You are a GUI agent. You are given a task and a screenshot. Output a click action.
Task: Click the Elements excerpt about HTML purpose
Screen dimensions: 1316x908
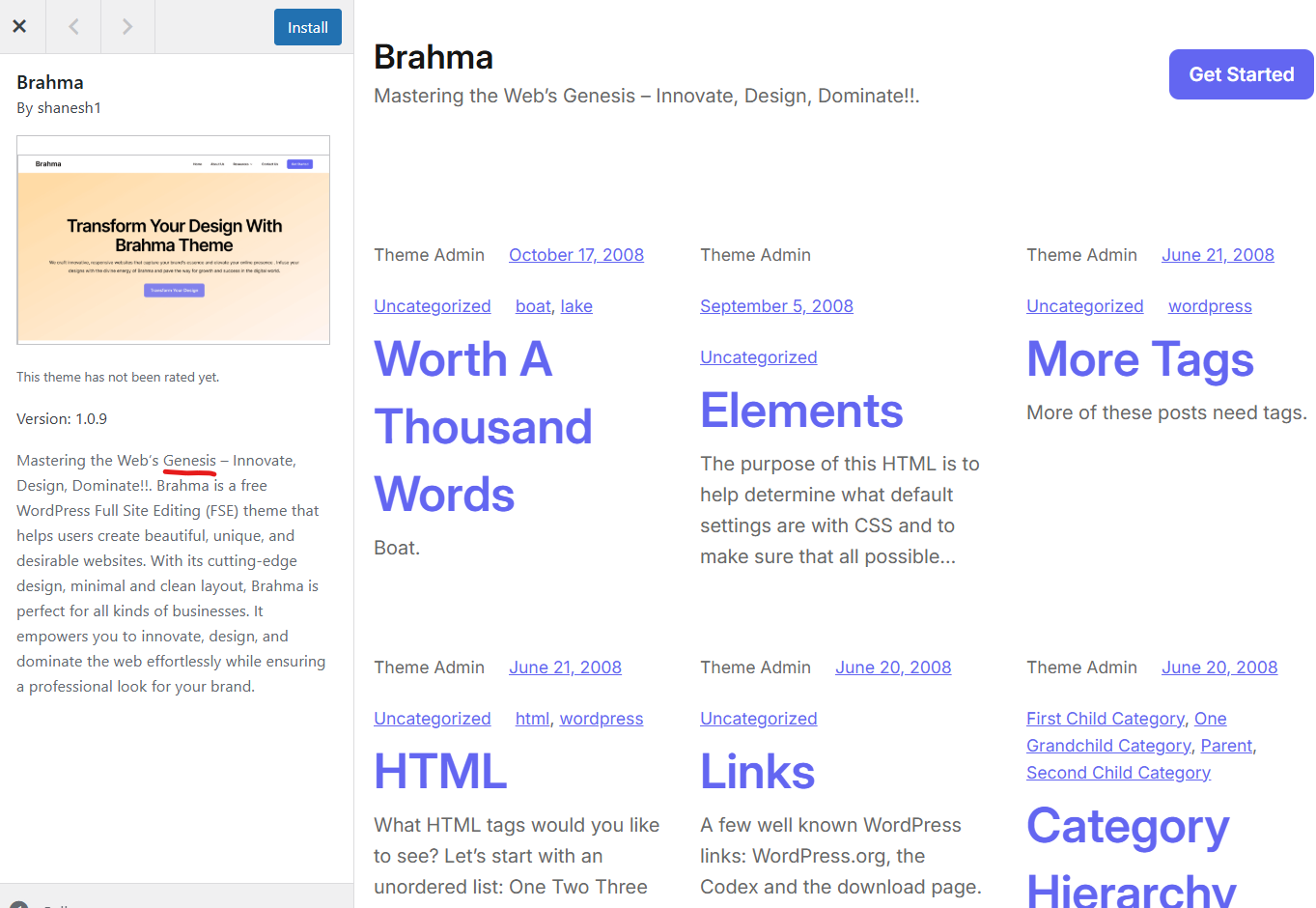coord(840,510)
